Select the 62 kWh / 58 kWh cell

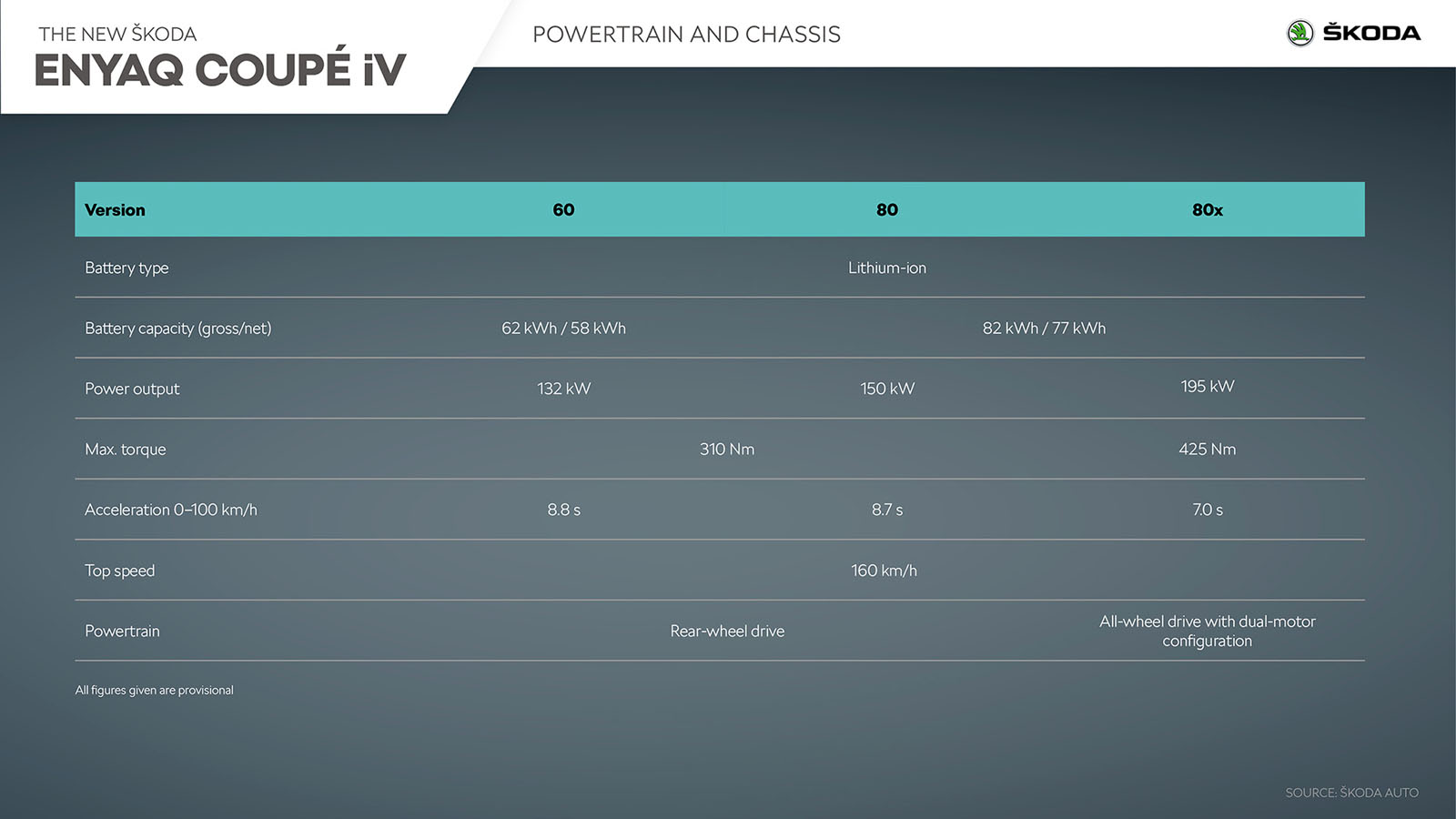pyautogui.click(x=563, y=329)
